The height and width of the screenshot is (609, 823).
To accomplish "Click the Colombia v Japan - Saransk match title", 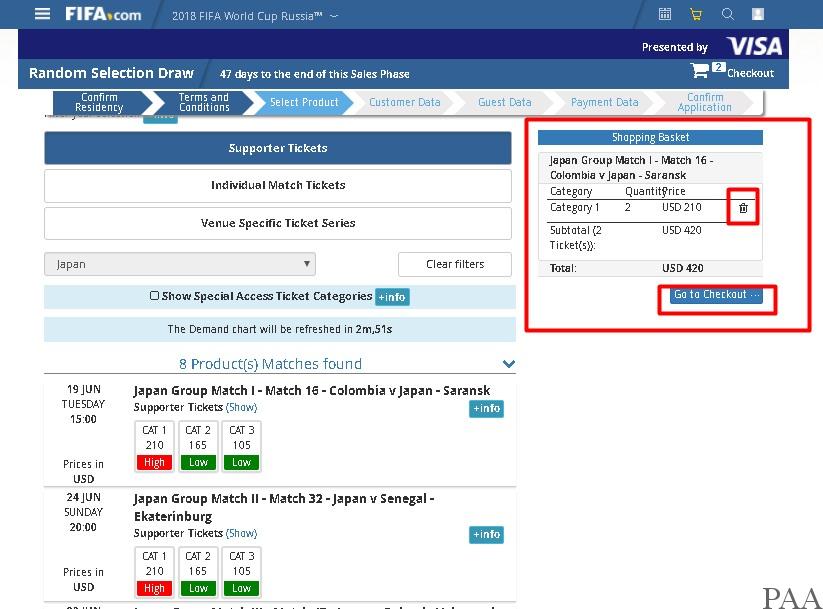I will coord(312,391).
